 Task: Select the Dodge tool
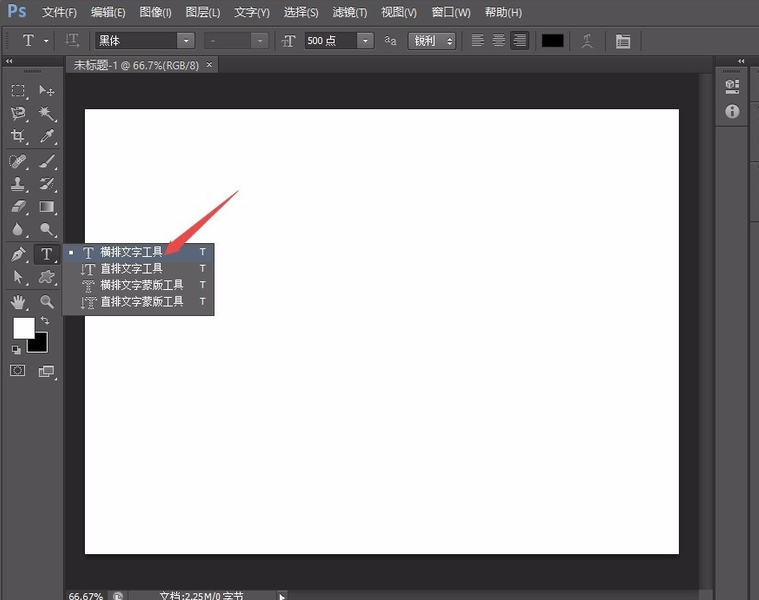46,229
